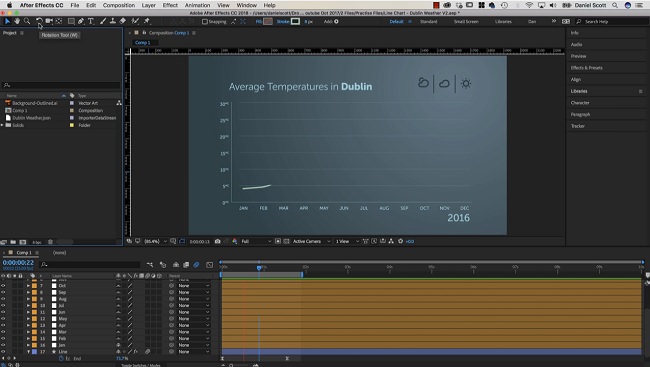Expand the Oct layer properties

(x=28, y=286)
